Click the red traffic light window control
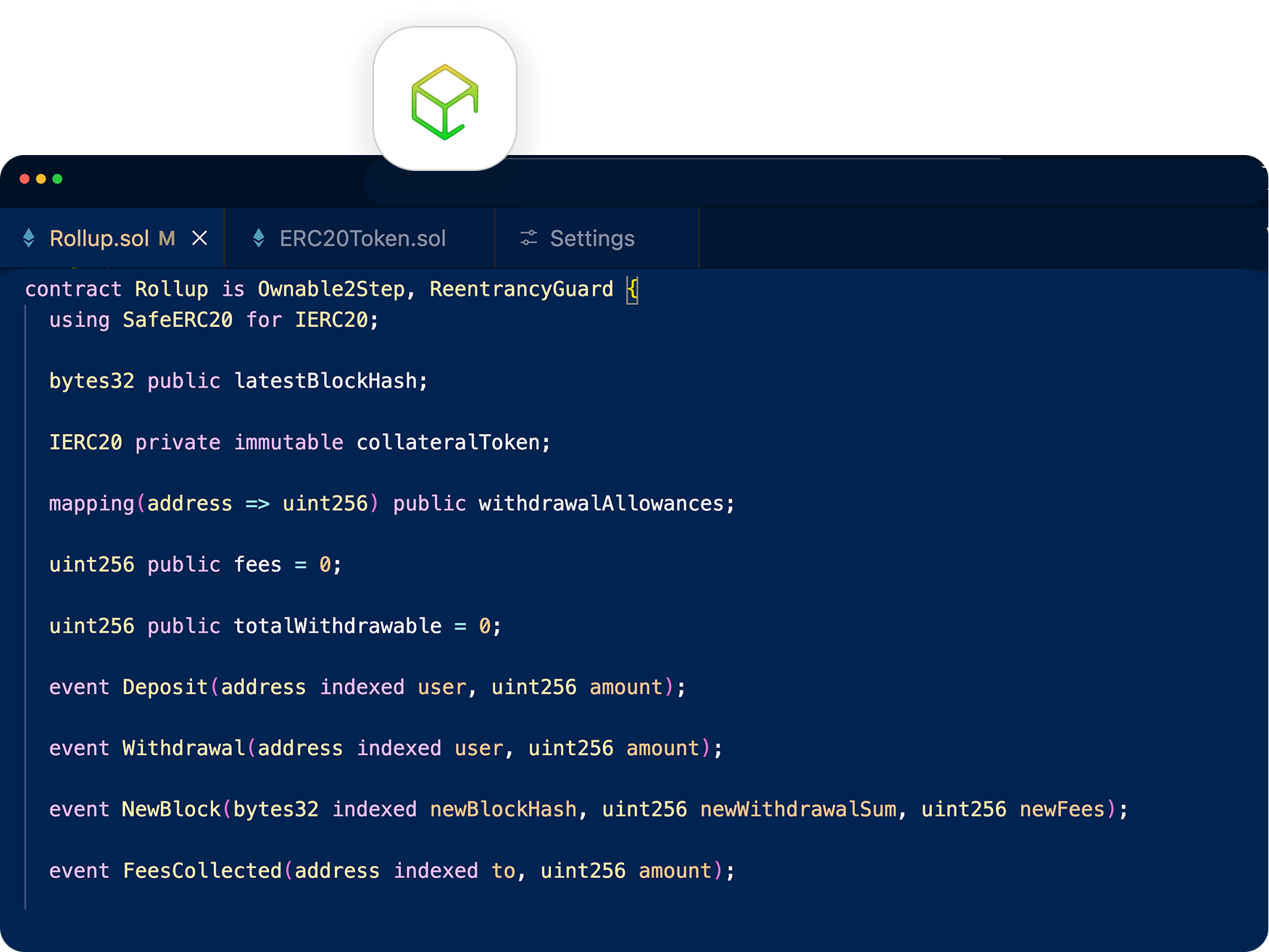Screen dimensions: 1269x952 pos(25,179)
